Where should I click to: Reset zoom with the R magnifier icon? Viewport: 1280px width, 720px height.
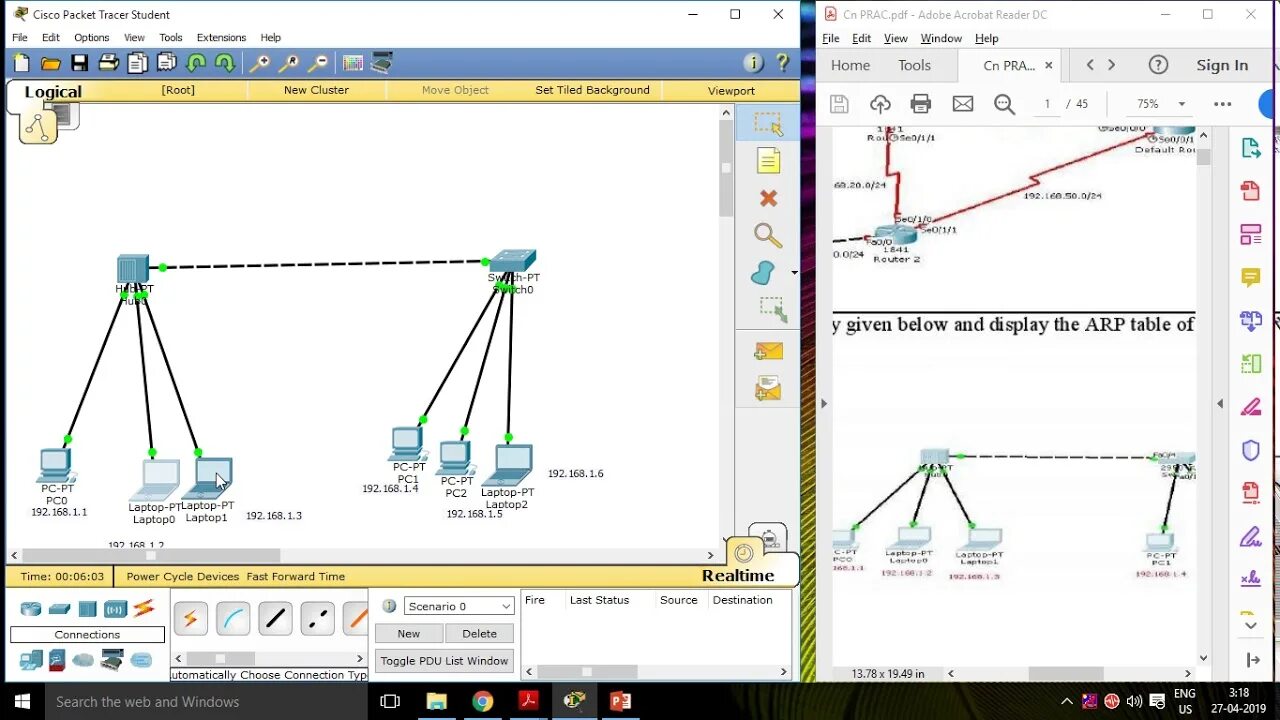pyautogui.click(x=288, y=63)
